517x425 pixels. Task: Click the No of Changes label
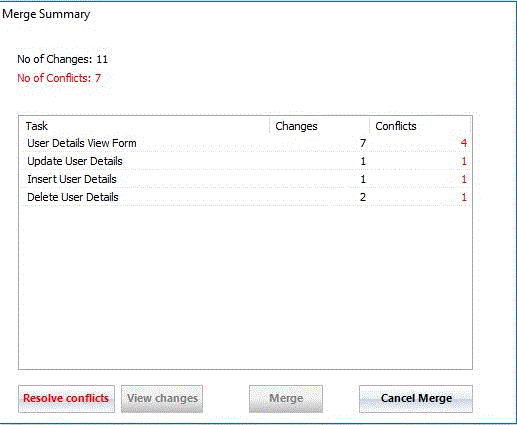click(62, 59)
